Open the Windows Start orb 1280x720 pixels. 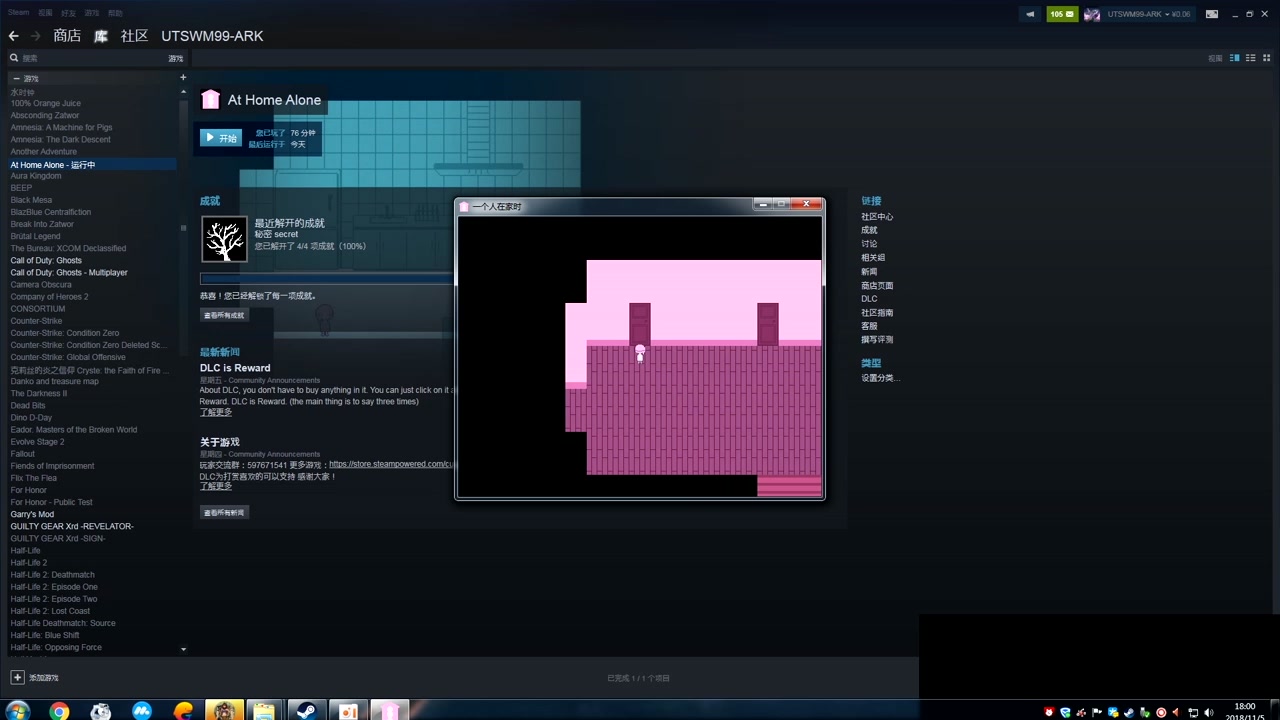click(17, 711)
